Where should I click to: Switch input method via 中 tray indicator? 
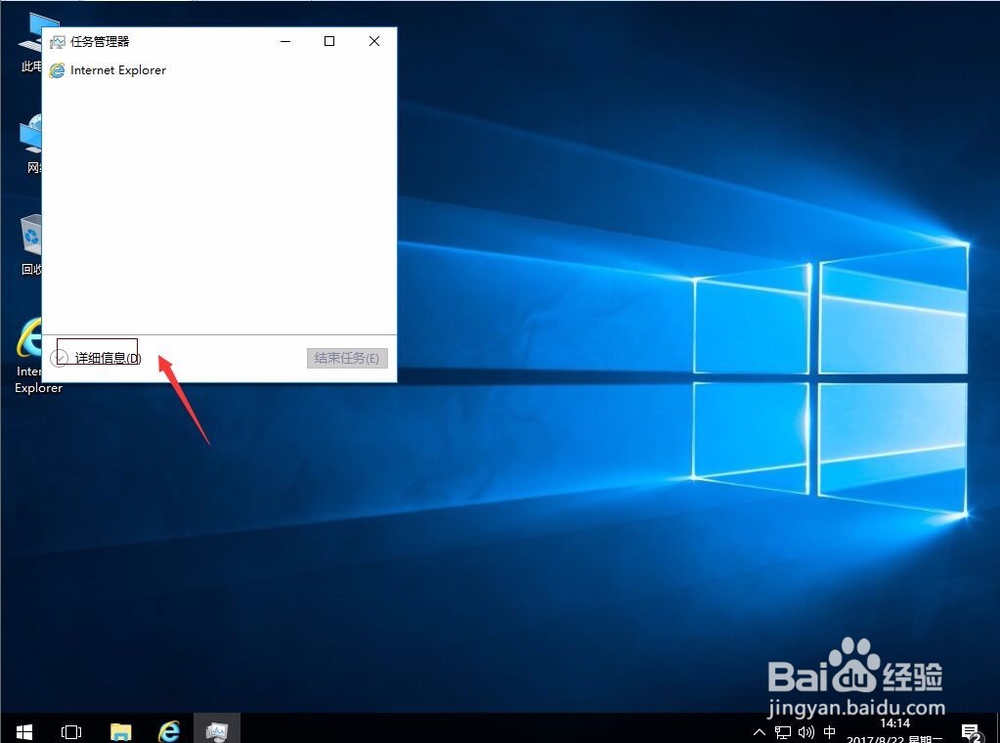[x=828, y=731]
